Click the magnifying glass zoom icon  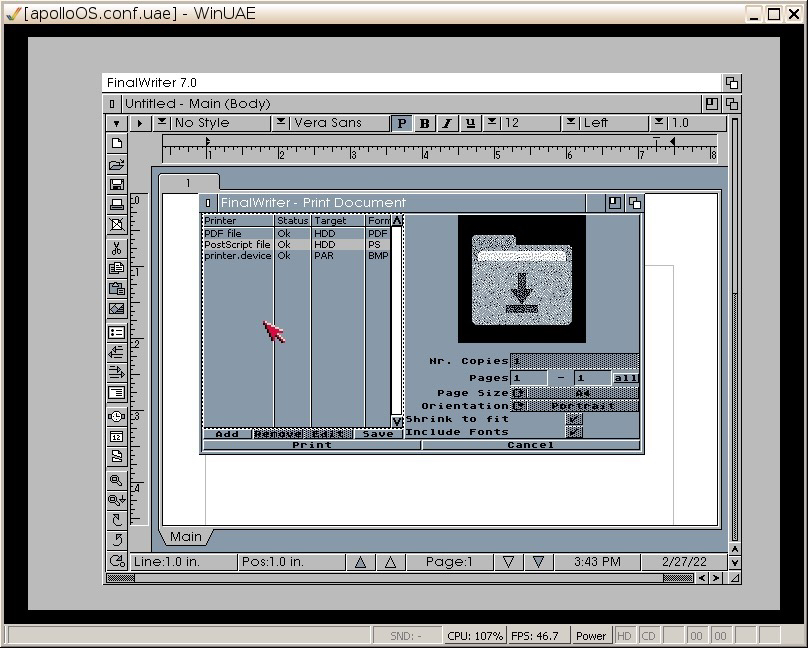(x=117, y=480)
